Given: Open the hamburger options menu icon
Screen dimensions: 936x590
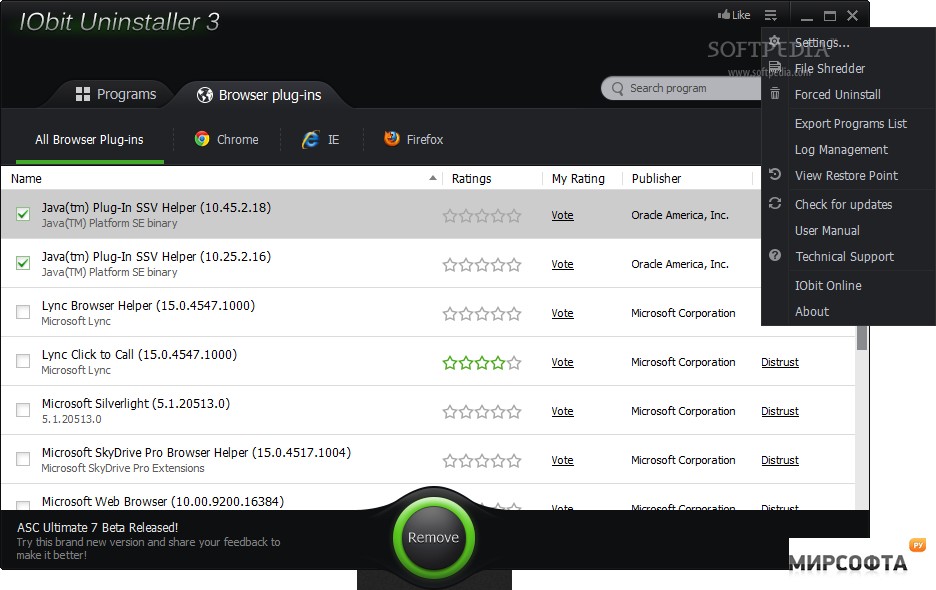Looking at the screenshot, I should (x=771, y=16).
